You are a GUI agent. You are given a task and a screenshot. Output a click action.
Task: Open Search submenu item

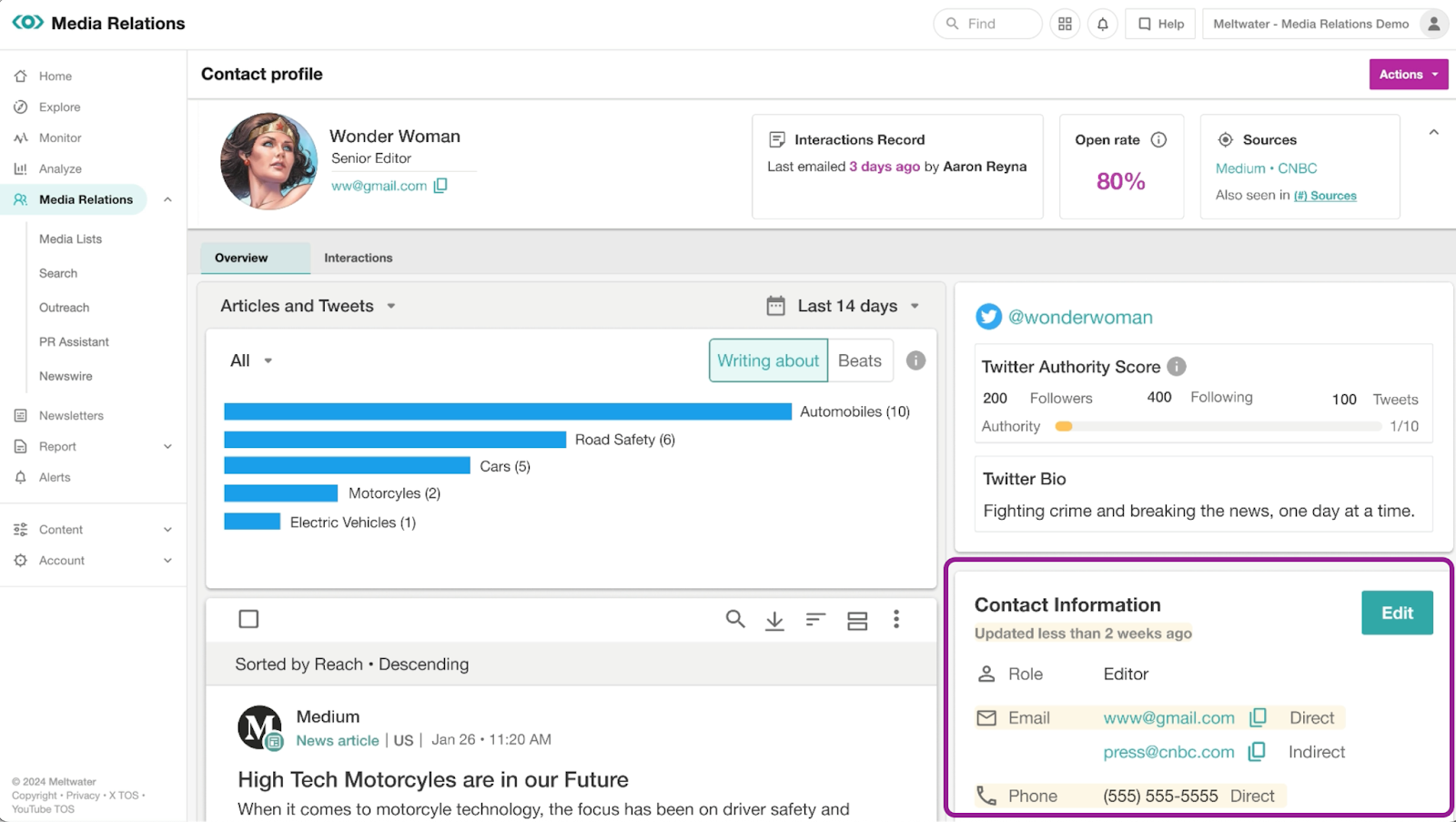click(x=58, y=274)
